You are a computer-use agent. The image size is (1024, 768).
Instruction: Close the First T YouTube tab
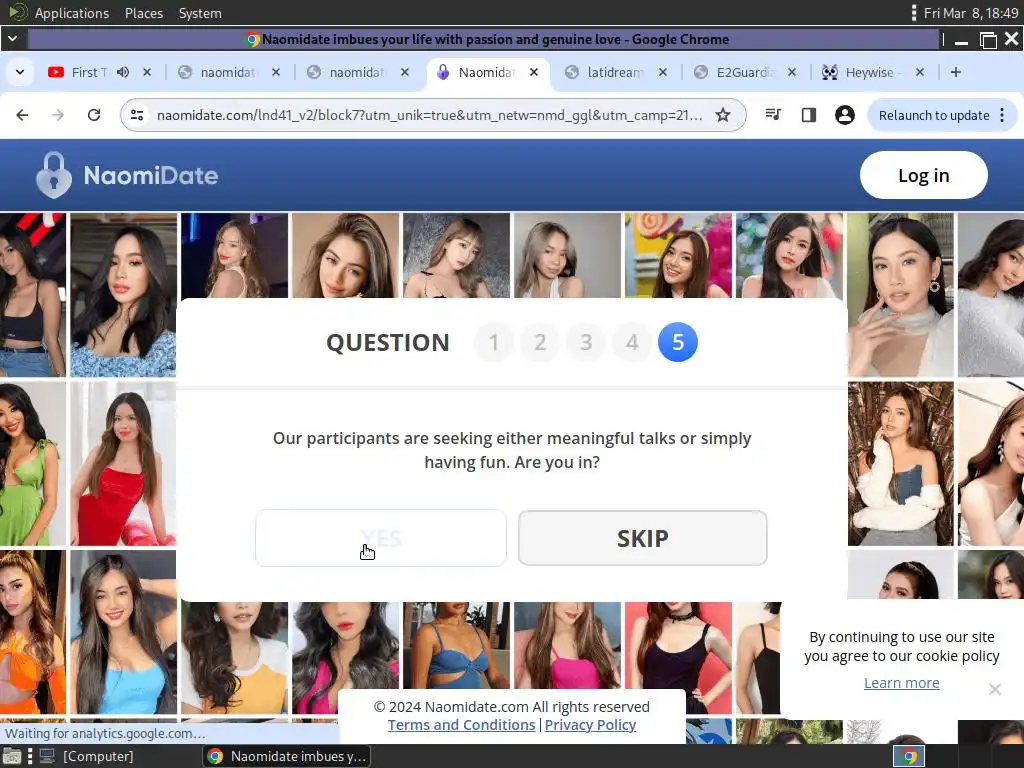(147, 72)
